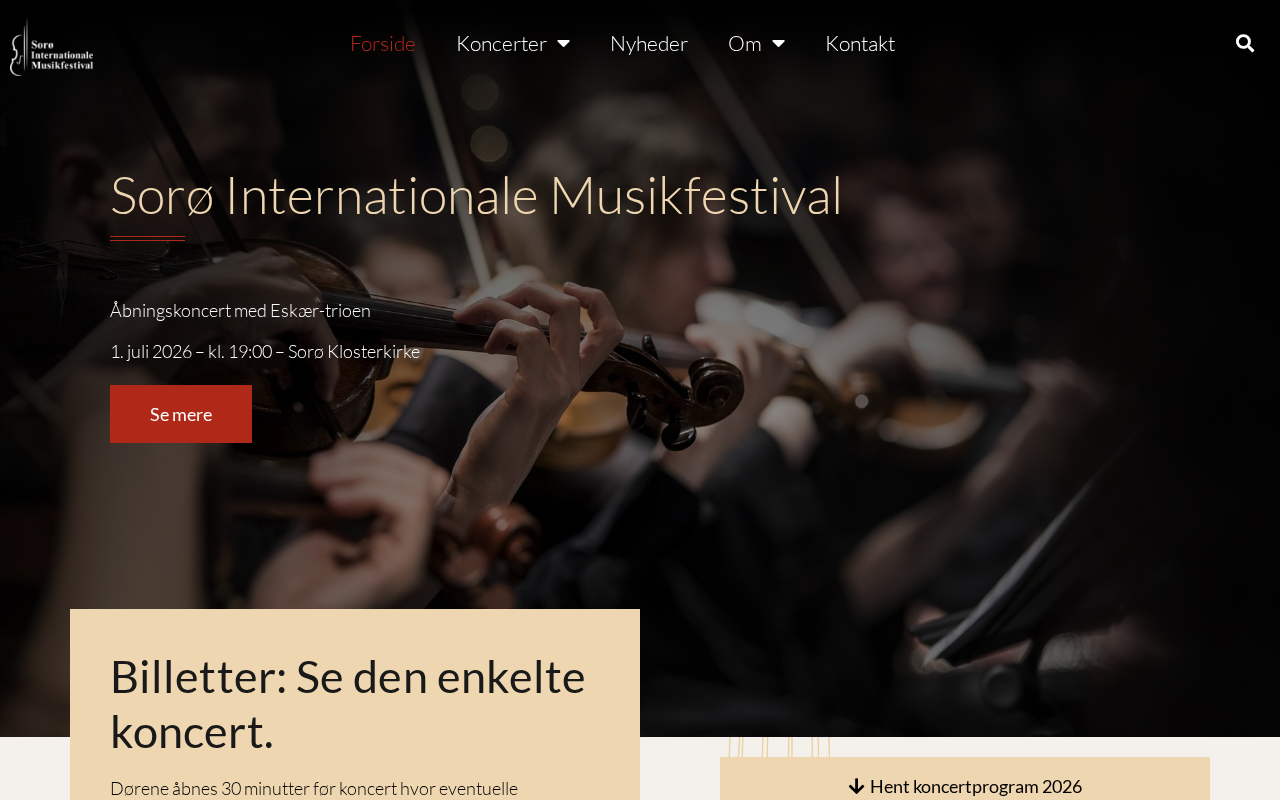
Task: Select the Åbningskoncert med Eskær-trioen text
Action: tap(240, 310)
